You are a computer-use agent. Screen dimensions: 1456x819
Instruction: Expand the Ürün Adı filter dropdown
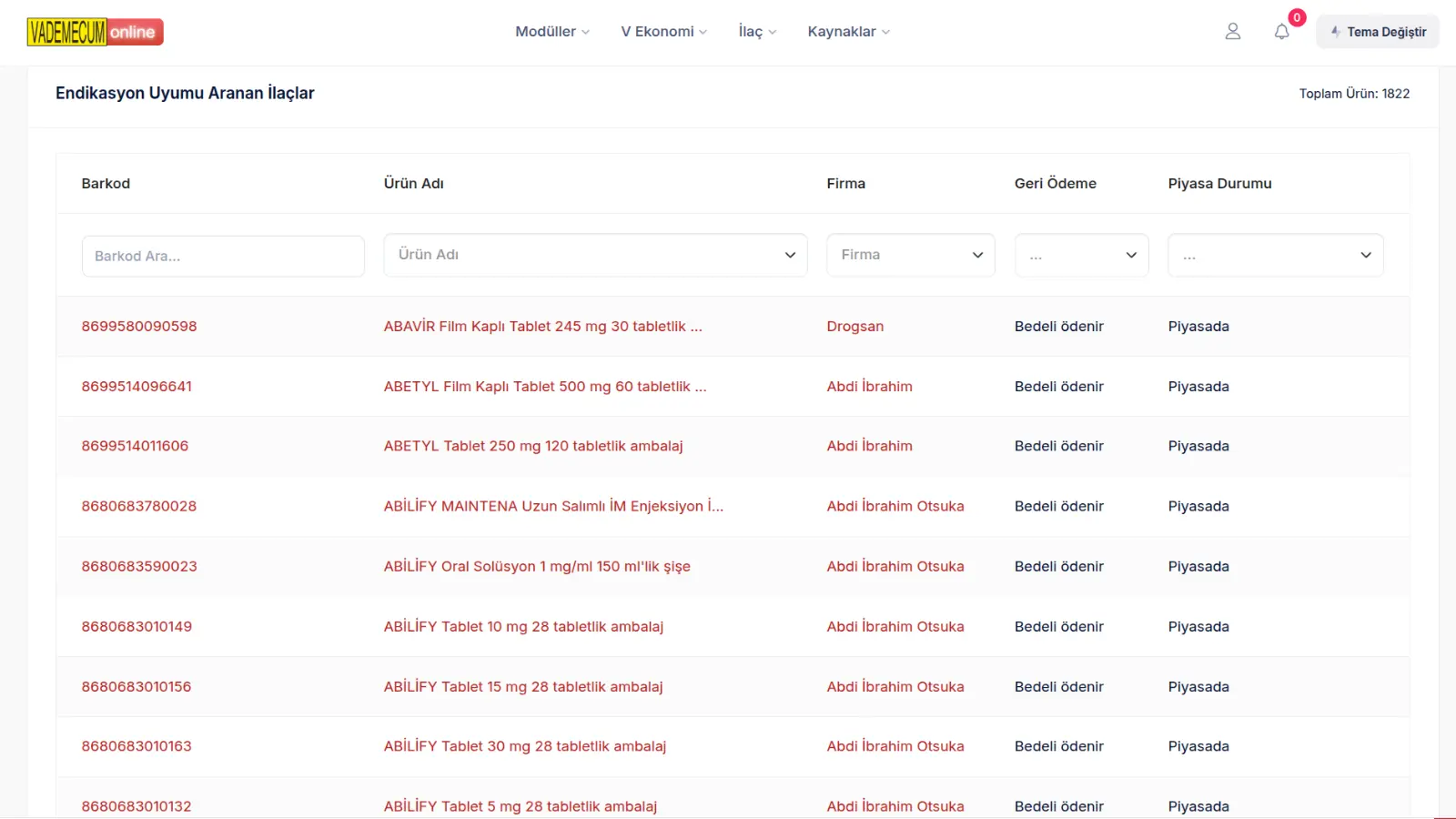(x=595, y=255)
